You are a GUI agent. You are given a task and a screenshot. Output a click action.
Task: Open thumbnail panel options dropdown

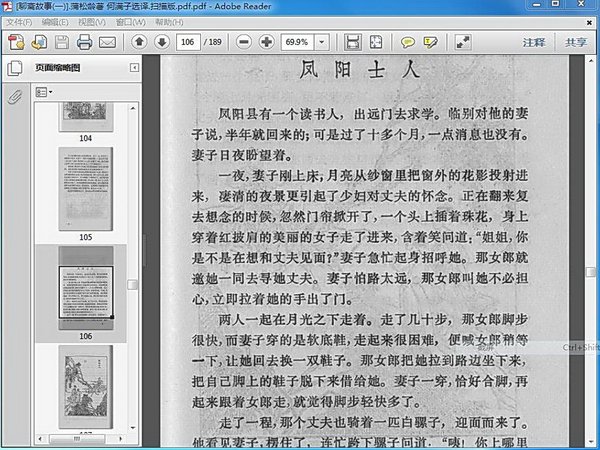45,91
